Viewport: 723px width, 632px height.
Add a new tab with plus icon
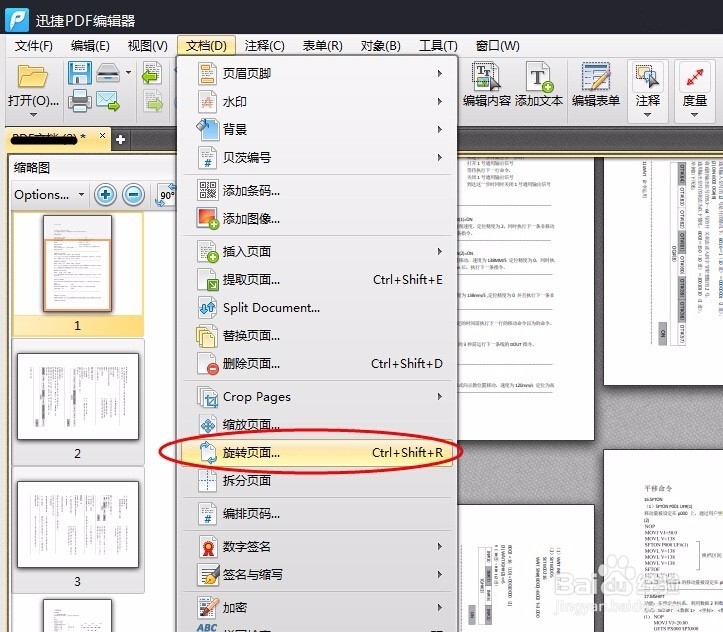tap(120, 139)
